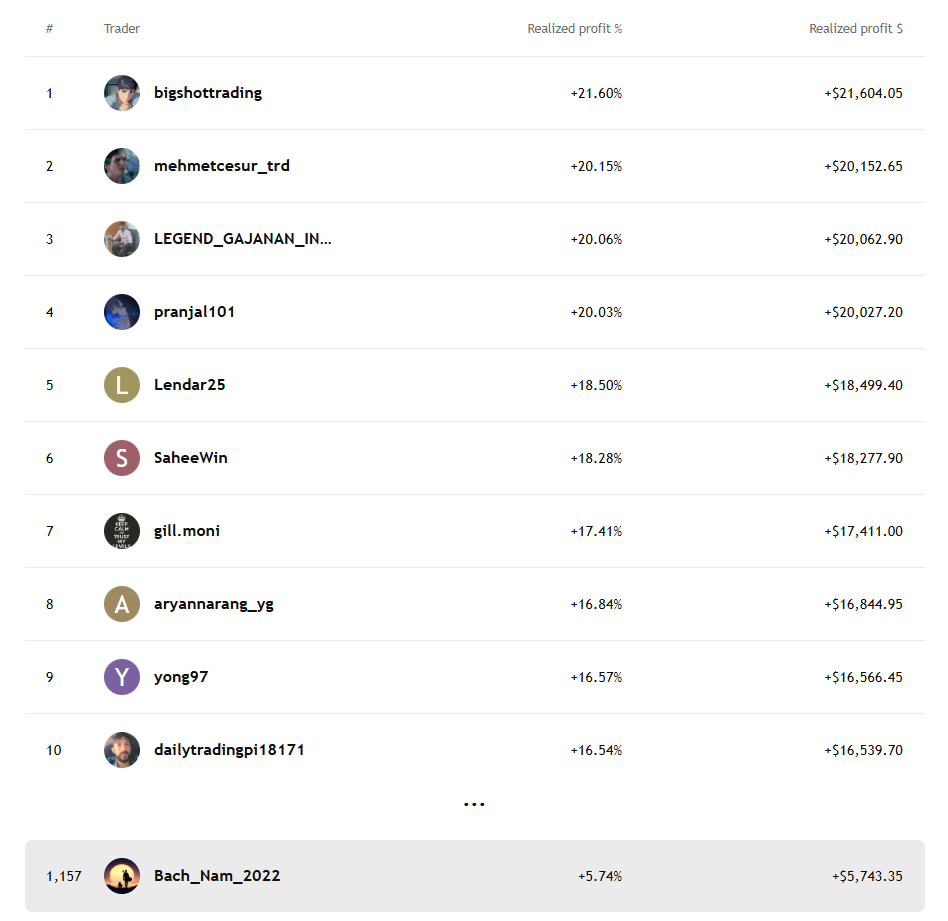The height and width of the screenshot is (921, 948).
Task: Open LEGEND_GAJANAN's avatar image
Action: 122,239
